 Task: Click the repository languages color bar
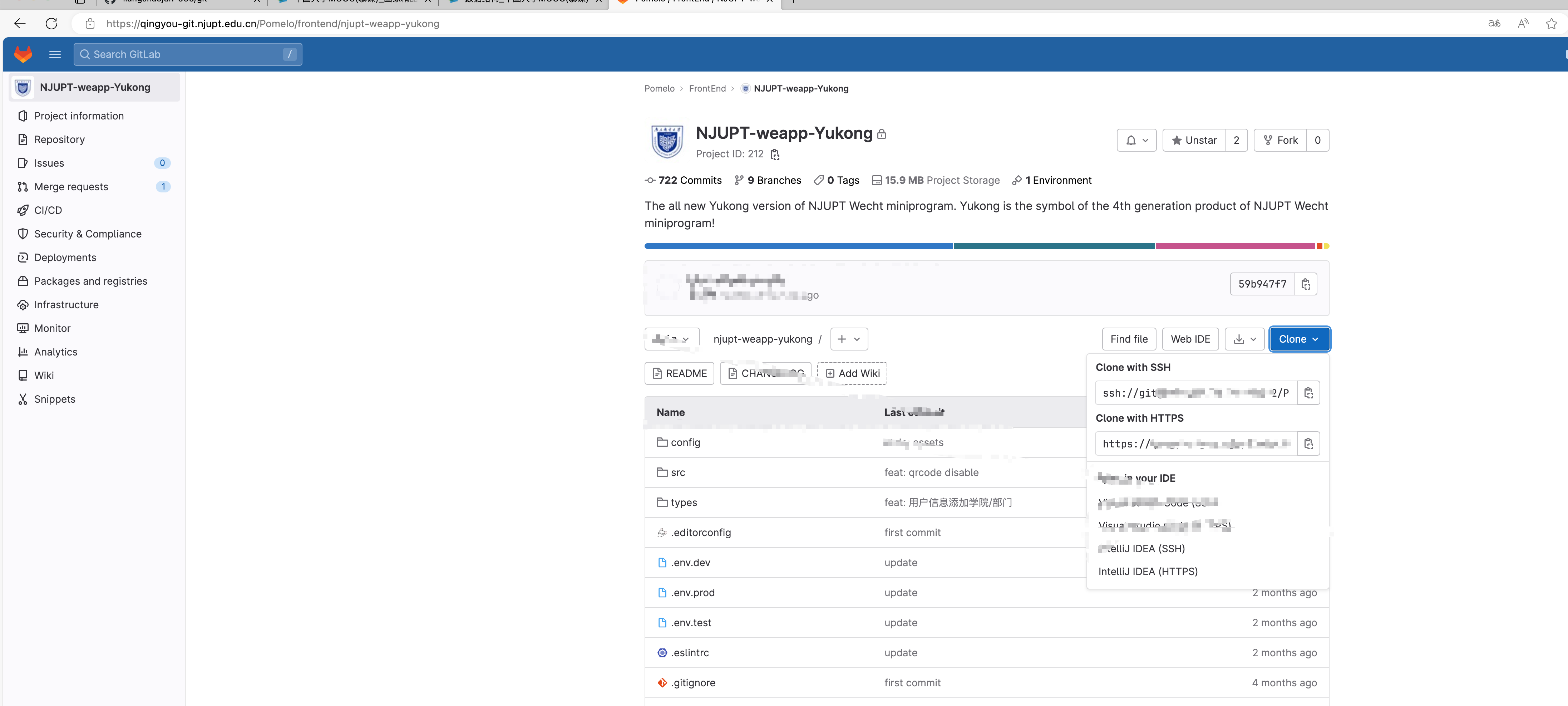987,246
